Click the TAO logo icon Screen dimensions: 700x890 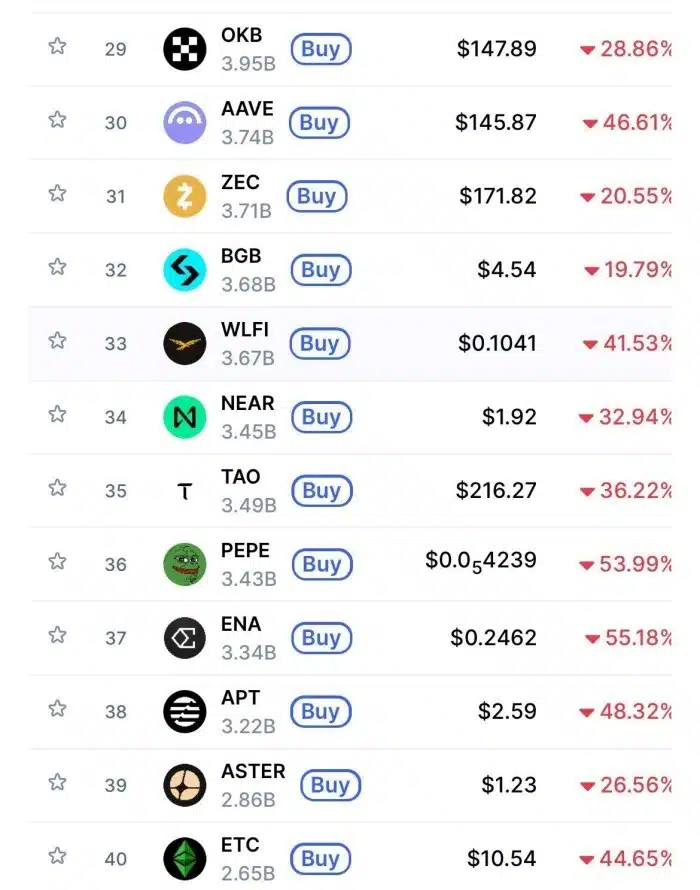pyautogui.click(x=184, y=491)
